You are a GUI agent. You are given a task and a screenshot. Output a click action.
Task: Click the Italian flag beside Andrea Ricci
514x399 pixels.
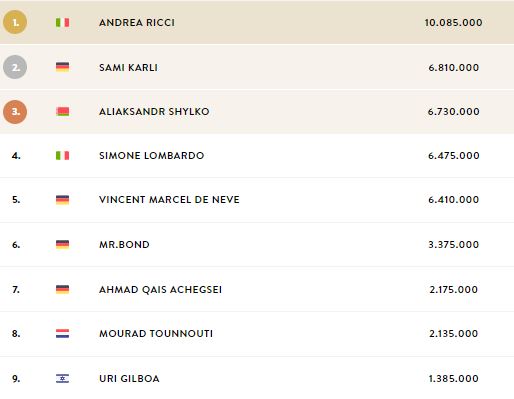(62, 22)
